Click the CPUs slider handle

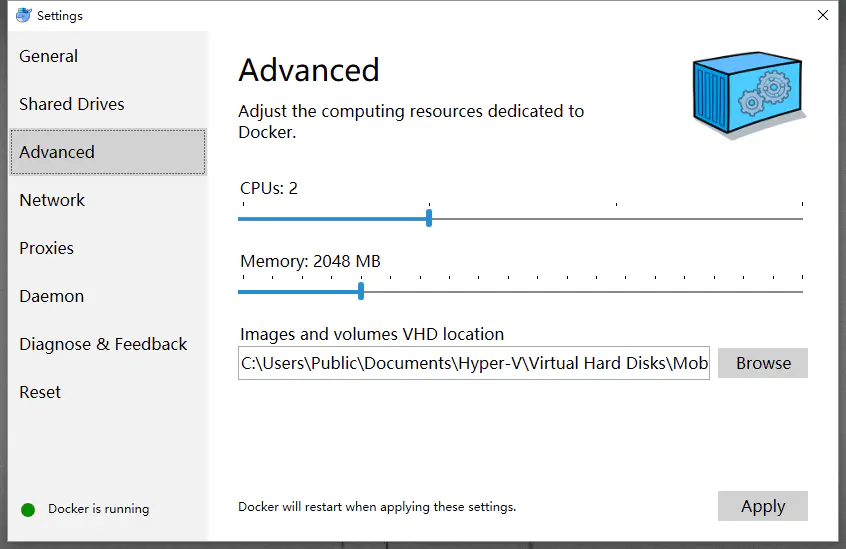click(x=429, y=218)
